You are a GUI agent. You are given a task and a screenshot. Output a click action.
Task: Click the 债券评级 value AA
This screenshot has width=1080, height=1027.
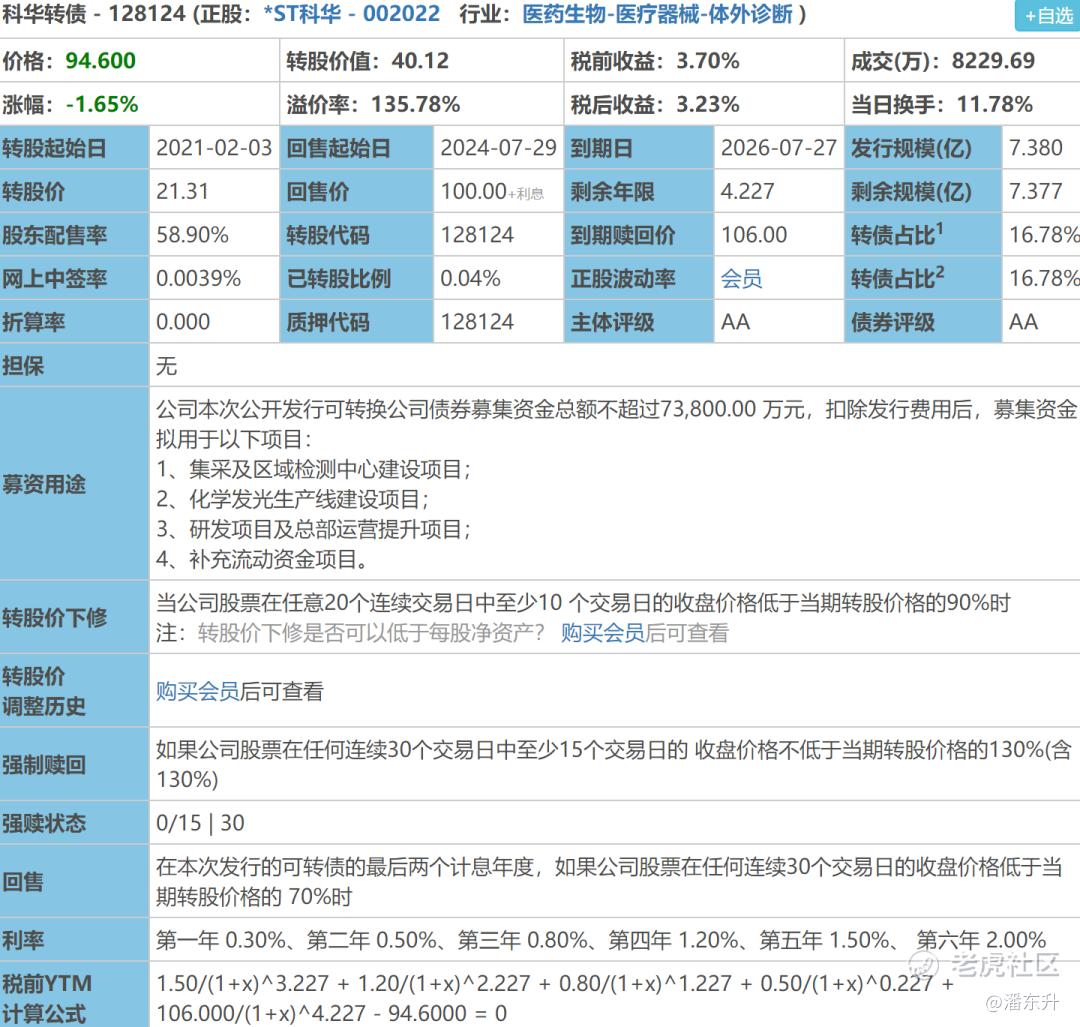(x=1023, y=322)
